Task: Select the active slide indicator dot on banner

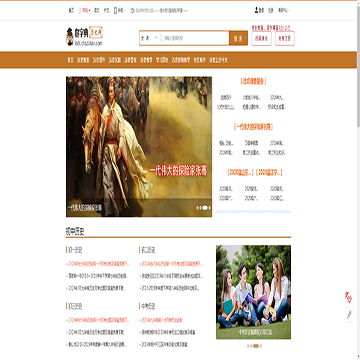Action: click(205, 208)
